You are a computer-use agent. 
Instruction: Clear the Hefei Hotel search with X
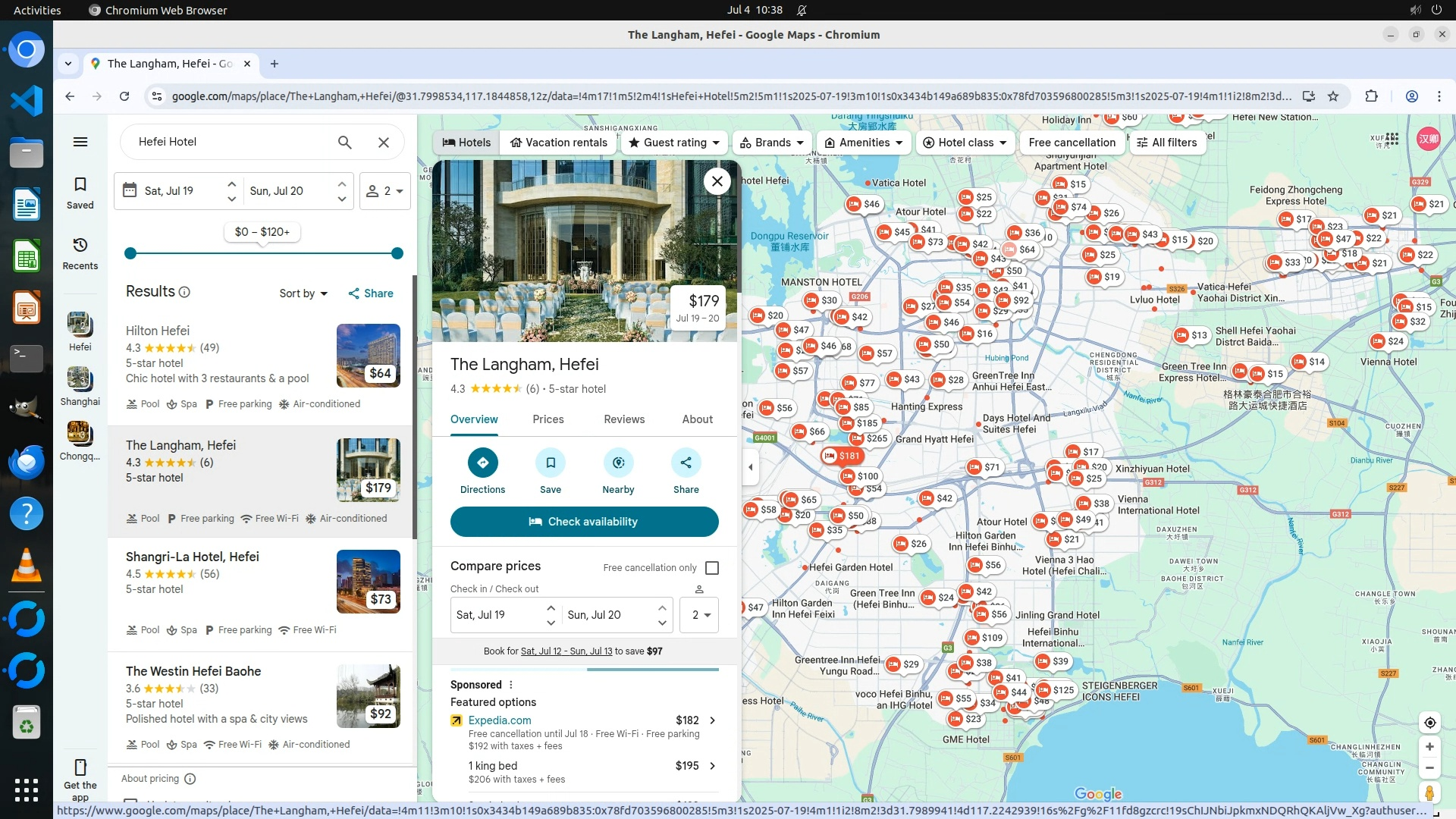pos(384,142)
